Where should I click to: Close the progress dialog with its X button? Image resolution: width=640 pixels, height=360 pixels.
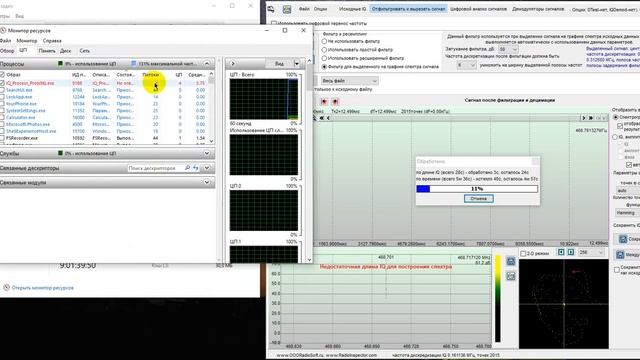point(536,161)
